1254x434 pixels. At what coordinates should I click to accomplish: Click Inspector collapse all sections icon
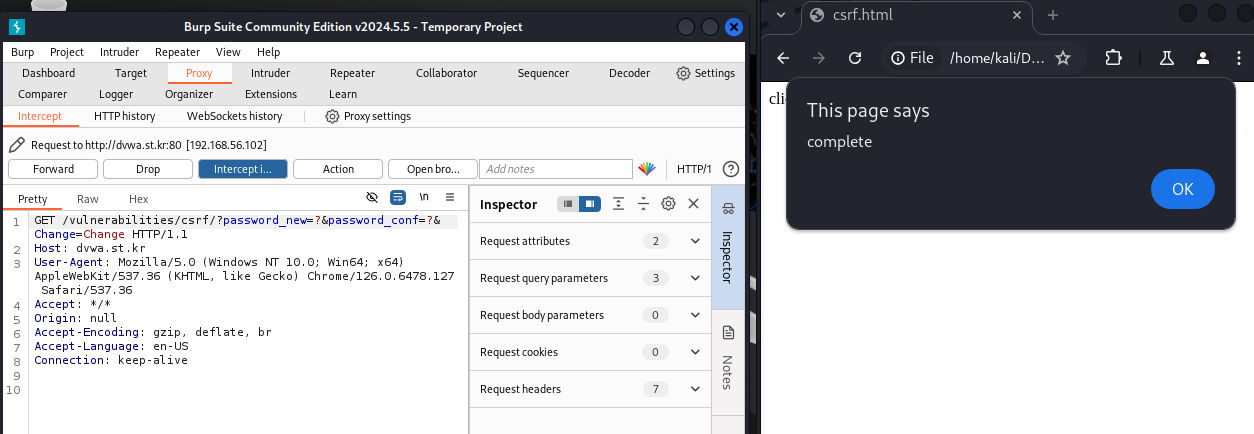pos(643,204)
